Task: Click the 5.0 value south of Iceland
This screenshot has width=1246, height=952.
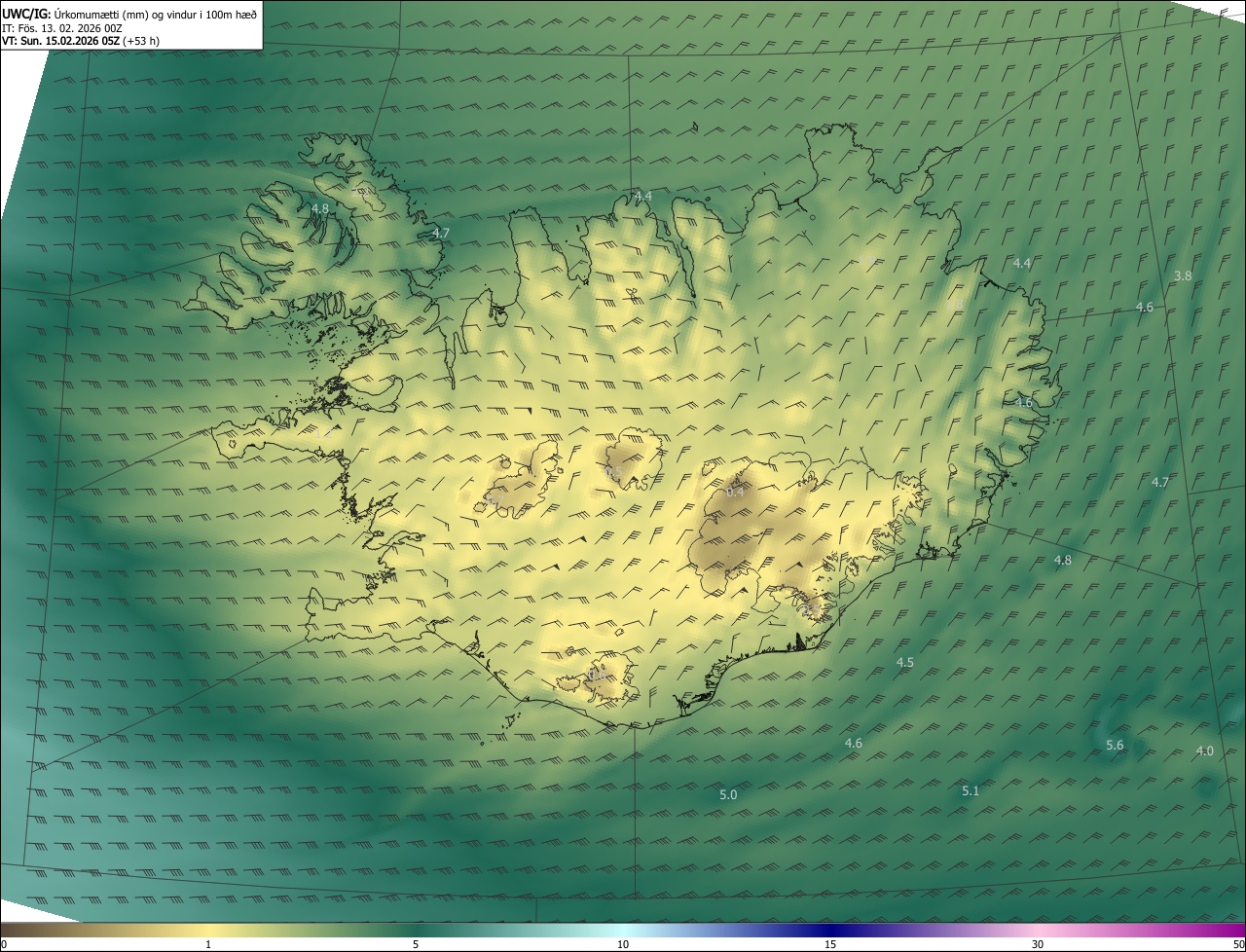Action: (728, 795)
